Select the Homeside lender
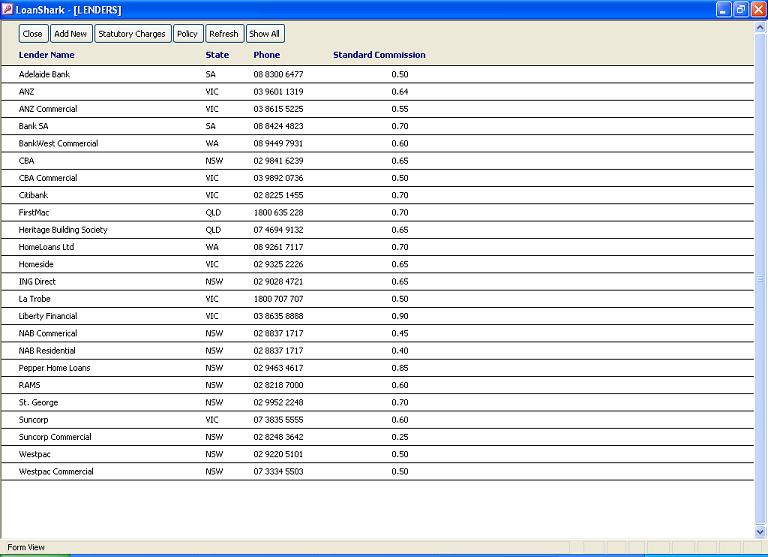The height and width of the screenshot is (557, 768). click(36, 264)
